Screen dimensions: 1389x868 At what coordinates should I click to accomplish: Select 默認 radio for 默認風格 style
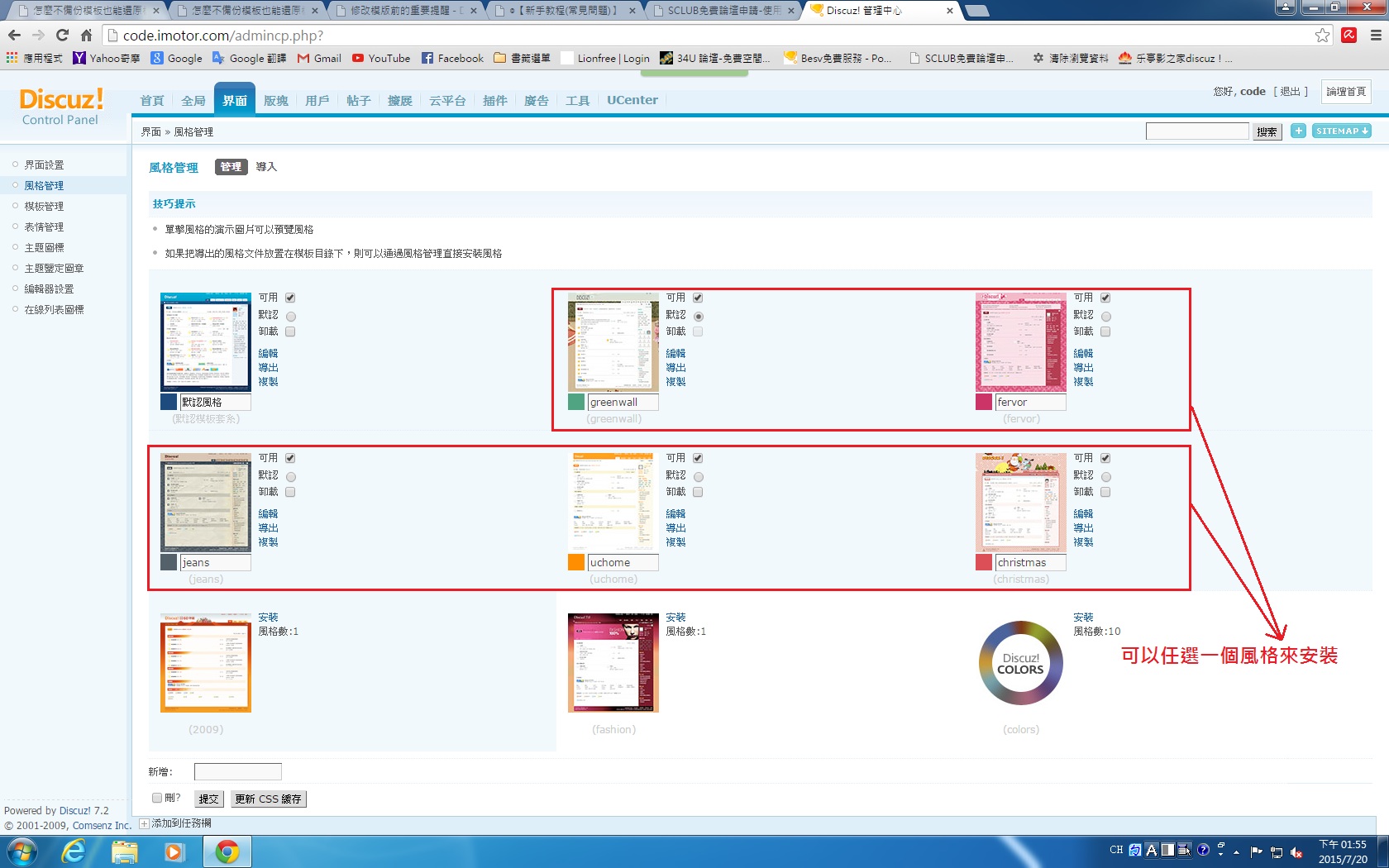pos(291,317)
